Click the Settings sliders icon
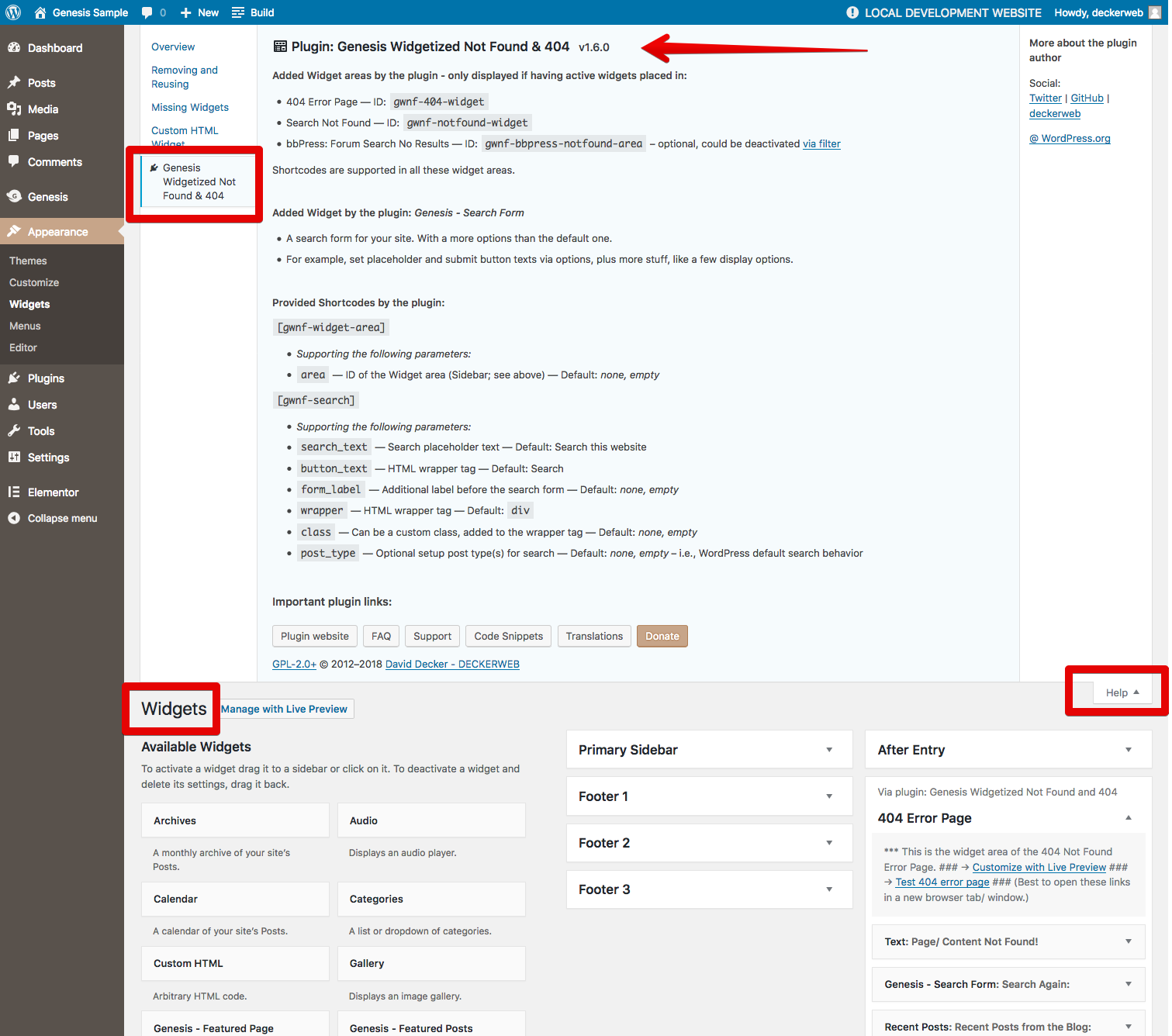This screenshot has width=1172, height=1036. click(14, 457)
